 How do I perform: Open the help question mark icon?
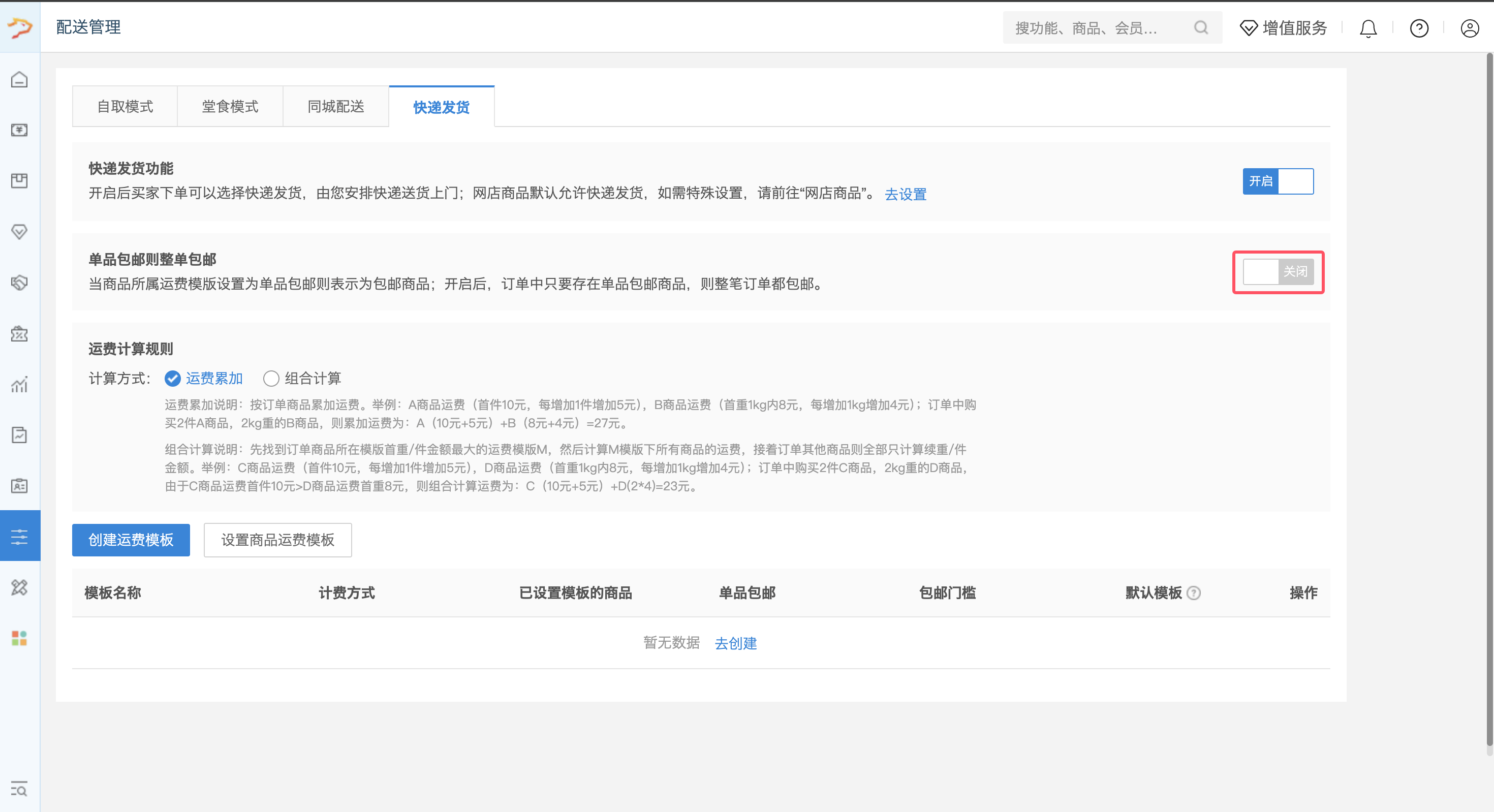pos(1419,28)
